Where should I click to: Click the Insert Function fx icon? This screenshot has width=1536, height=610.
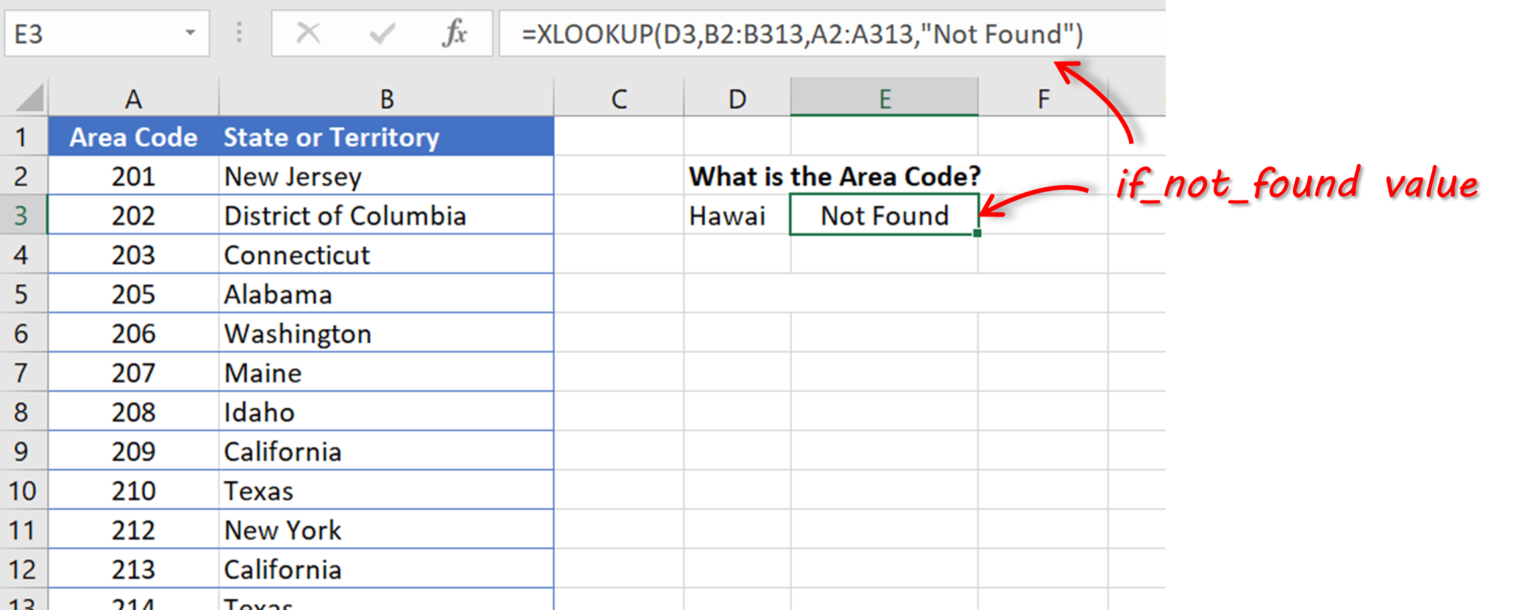coord(455,32)
